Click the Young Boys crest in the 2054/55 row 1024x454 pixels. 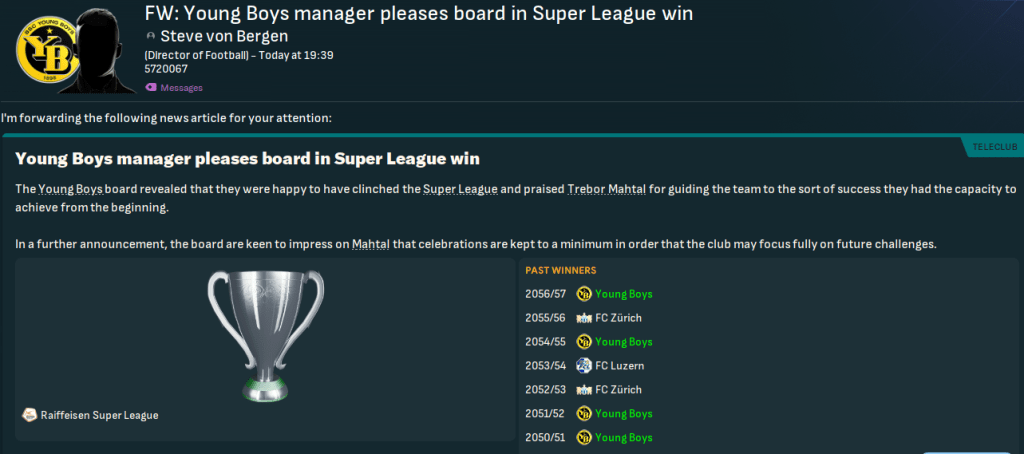coord(585,342)
